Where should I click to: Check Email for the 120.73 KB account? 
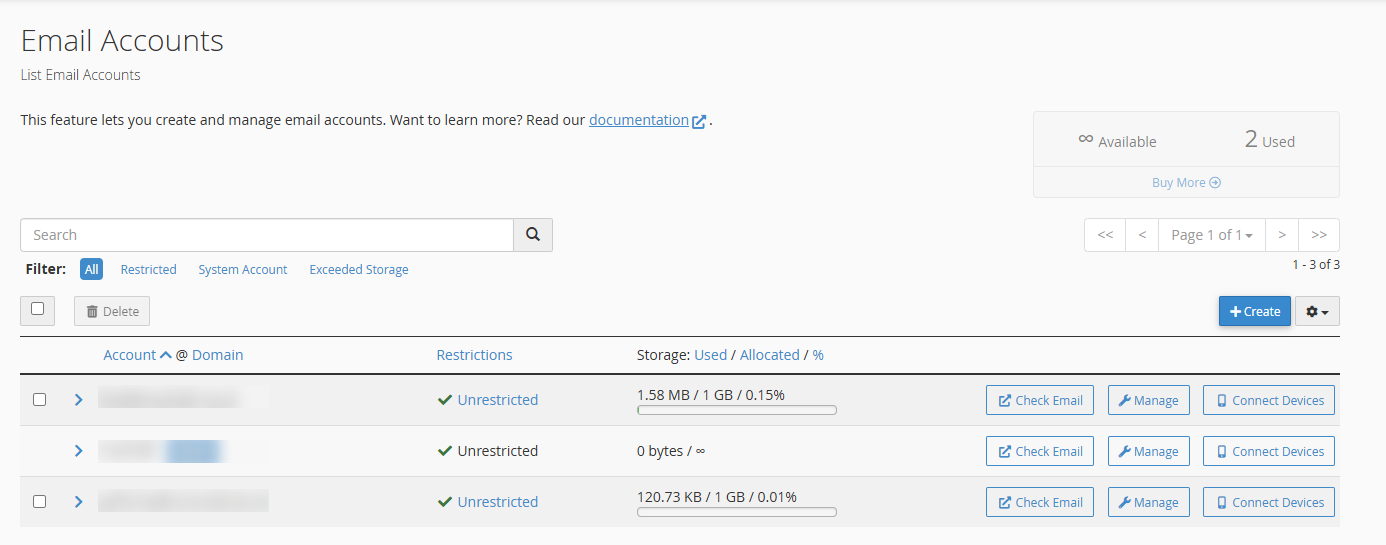tap(1040, 502)
